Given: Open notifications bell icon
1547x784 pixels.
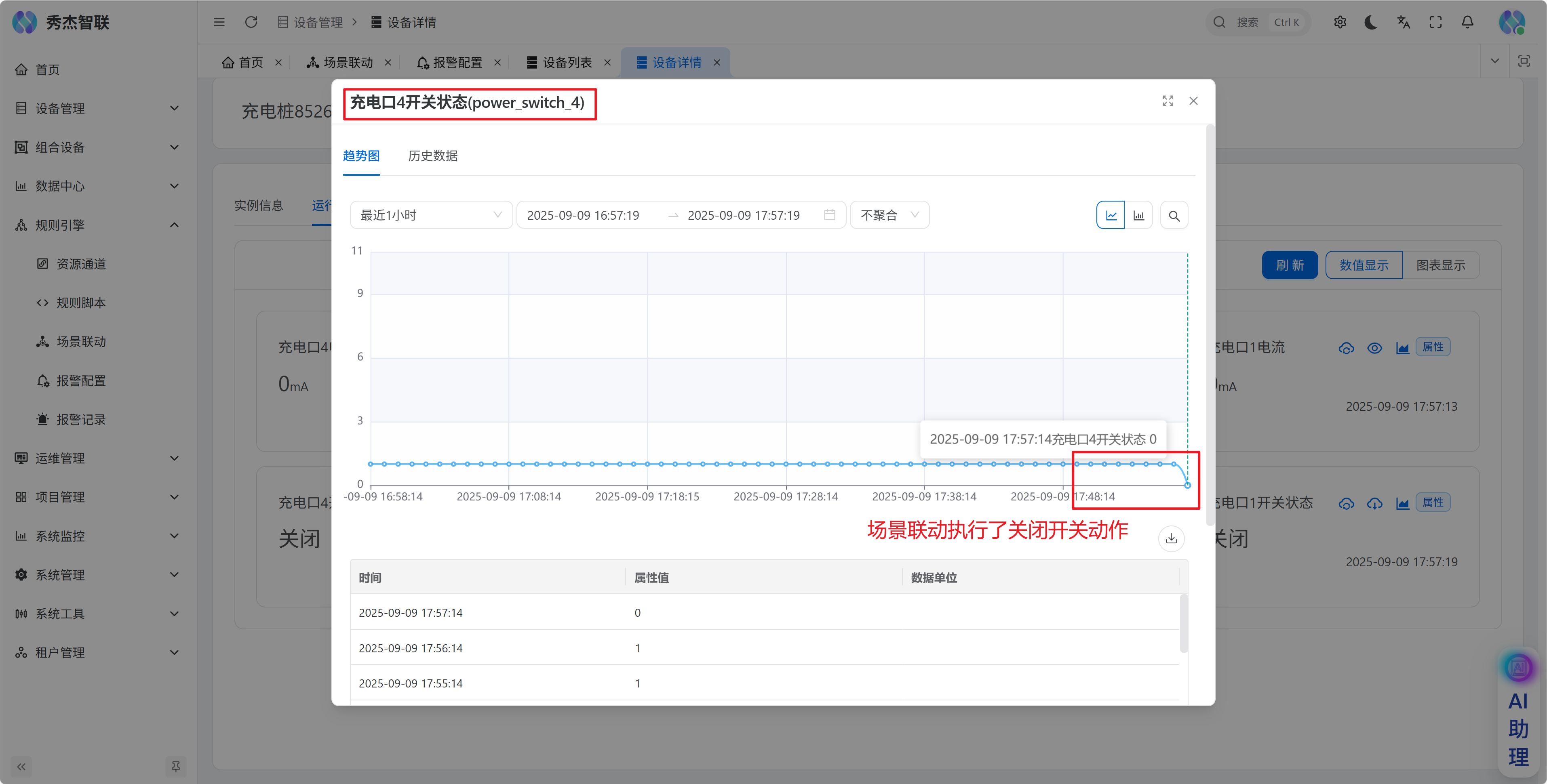Looking at the screenshot, I should (x=1467, y=22).
